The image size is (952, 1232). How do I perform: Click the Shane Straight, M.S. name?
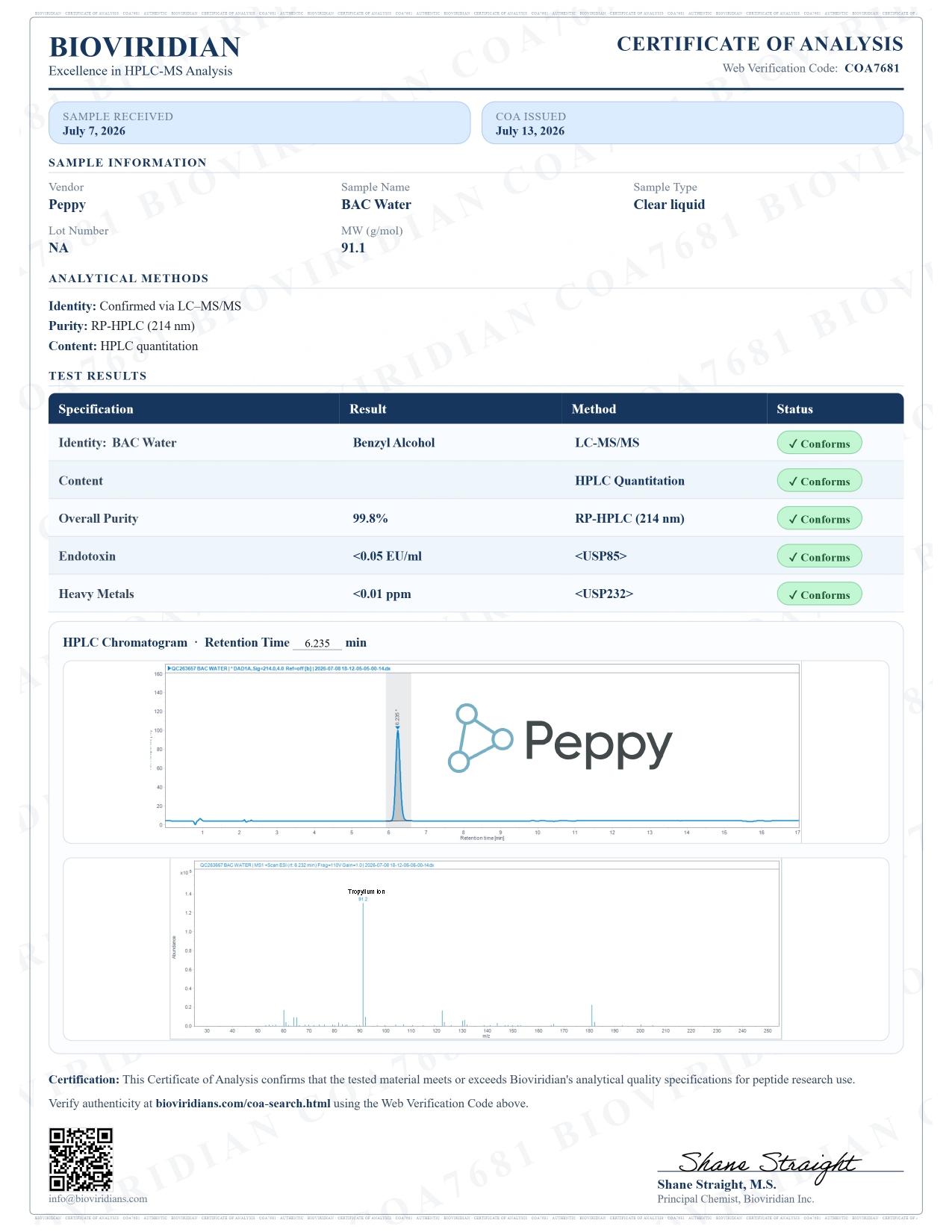(x=717, y=1185)
